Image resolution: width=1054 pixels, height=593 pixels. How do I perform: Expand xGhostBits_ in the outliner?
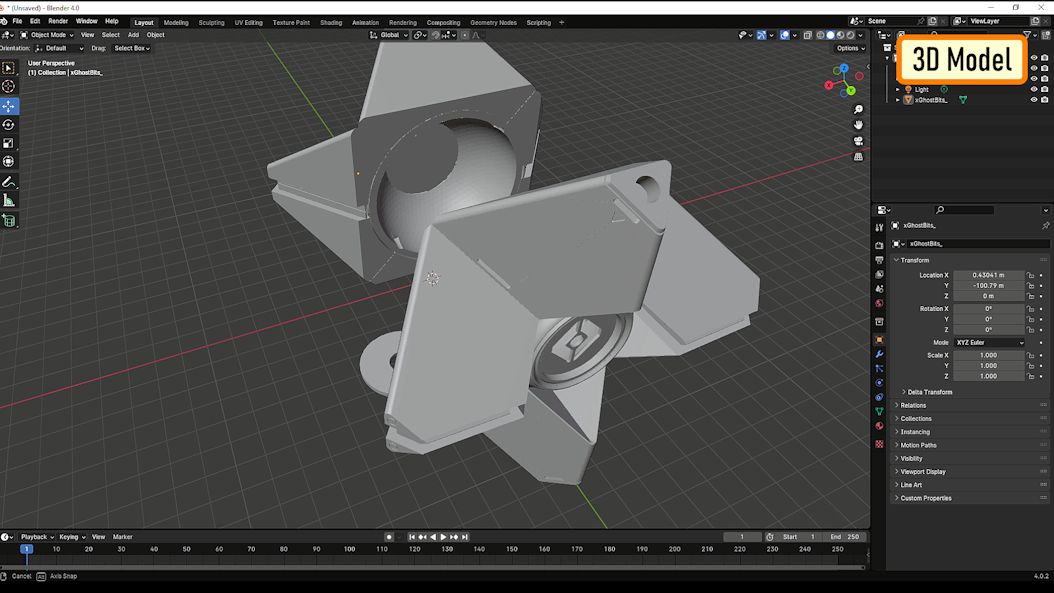pyautogui.click(x=897, y=100)
